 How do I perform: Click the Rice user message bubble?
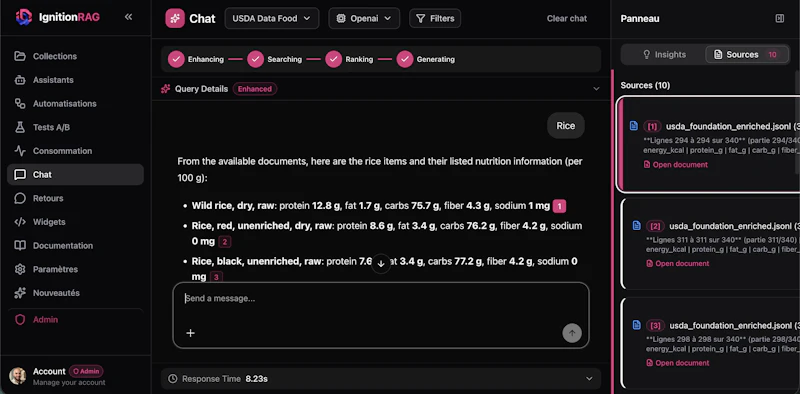click(x=566, y=126)
